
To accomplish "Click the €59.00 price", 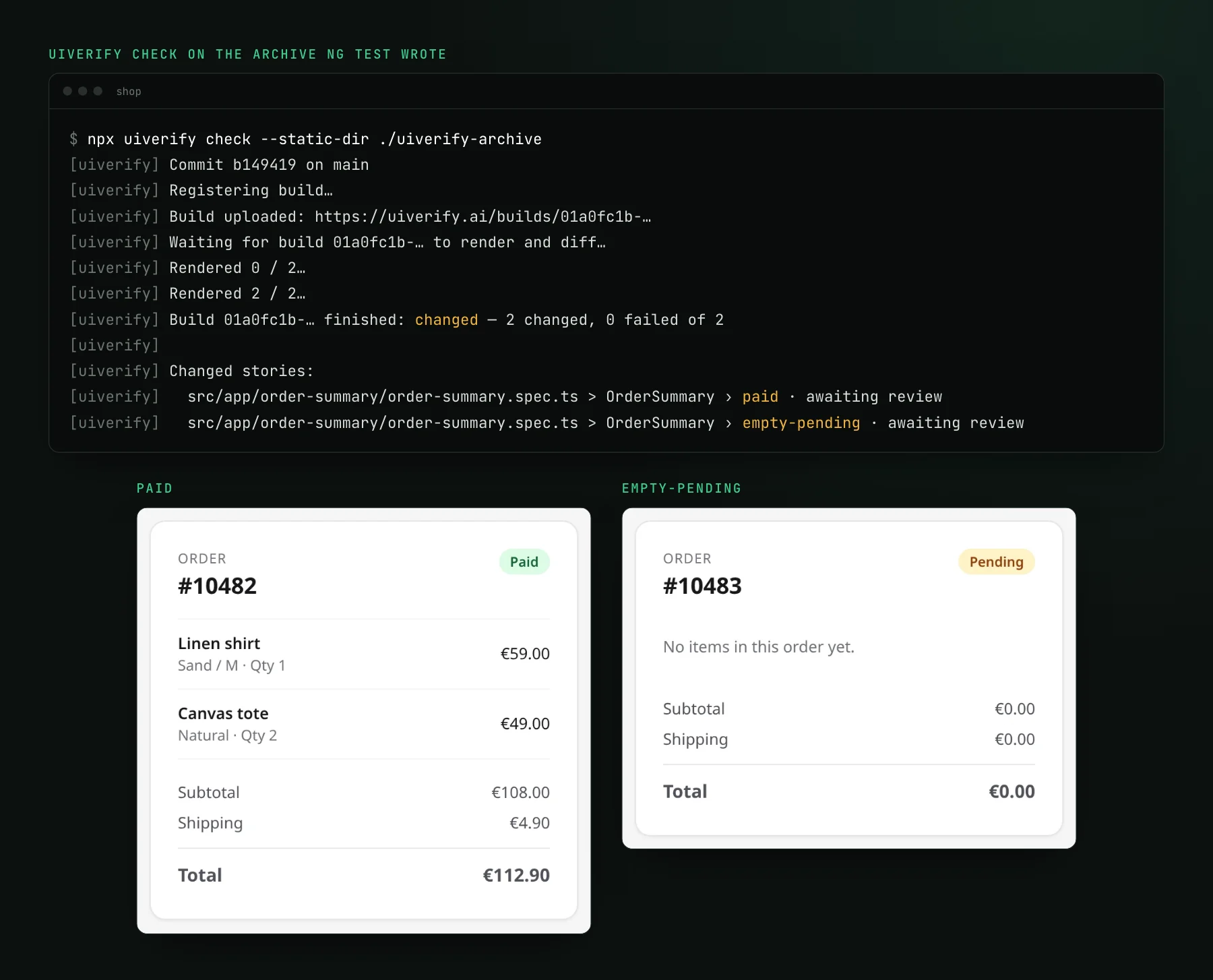I will [x=525, y=653].
